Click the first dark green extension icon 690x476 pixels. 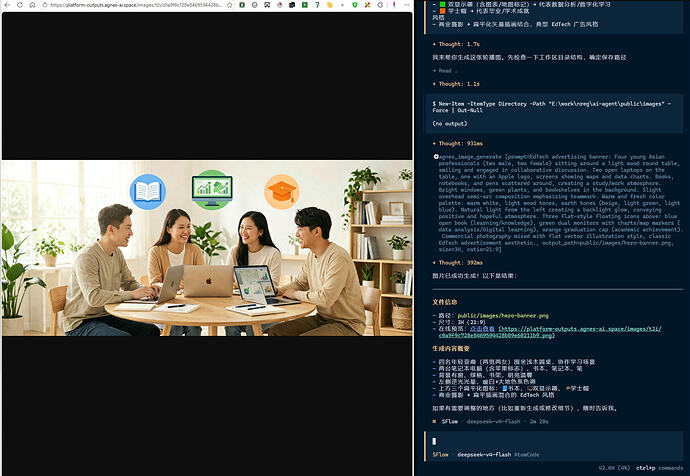[242, 5]
